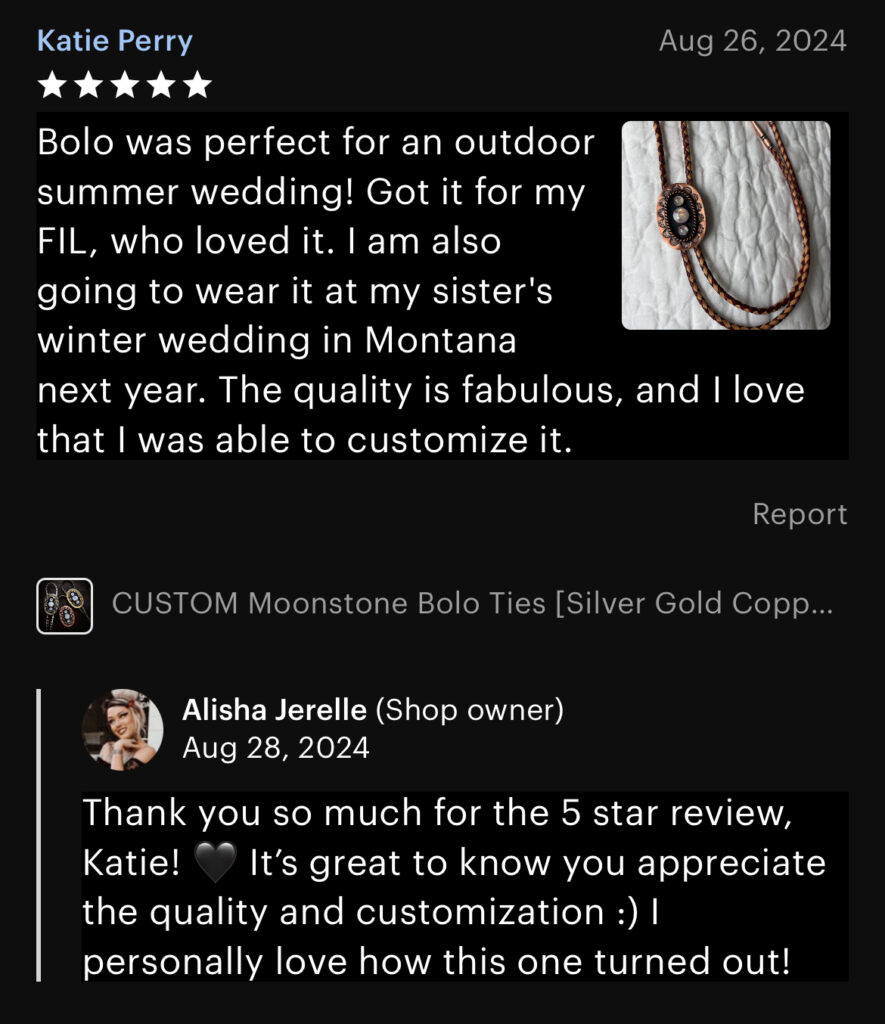Click the Shop owner label

click(470, 710)
